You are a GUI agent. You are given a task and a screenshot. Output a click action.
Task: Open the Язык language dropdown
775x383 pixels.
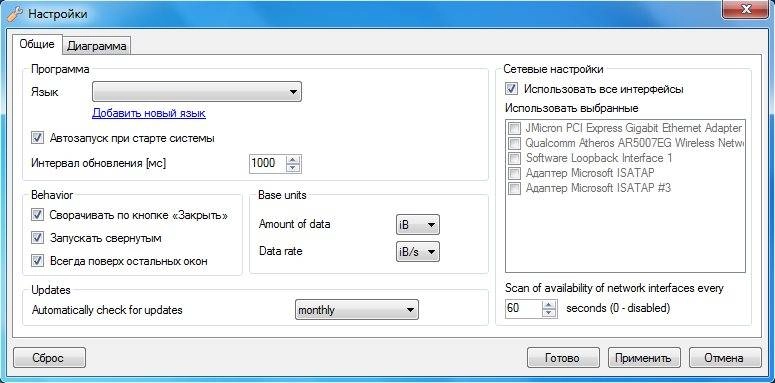pos(197,92)
